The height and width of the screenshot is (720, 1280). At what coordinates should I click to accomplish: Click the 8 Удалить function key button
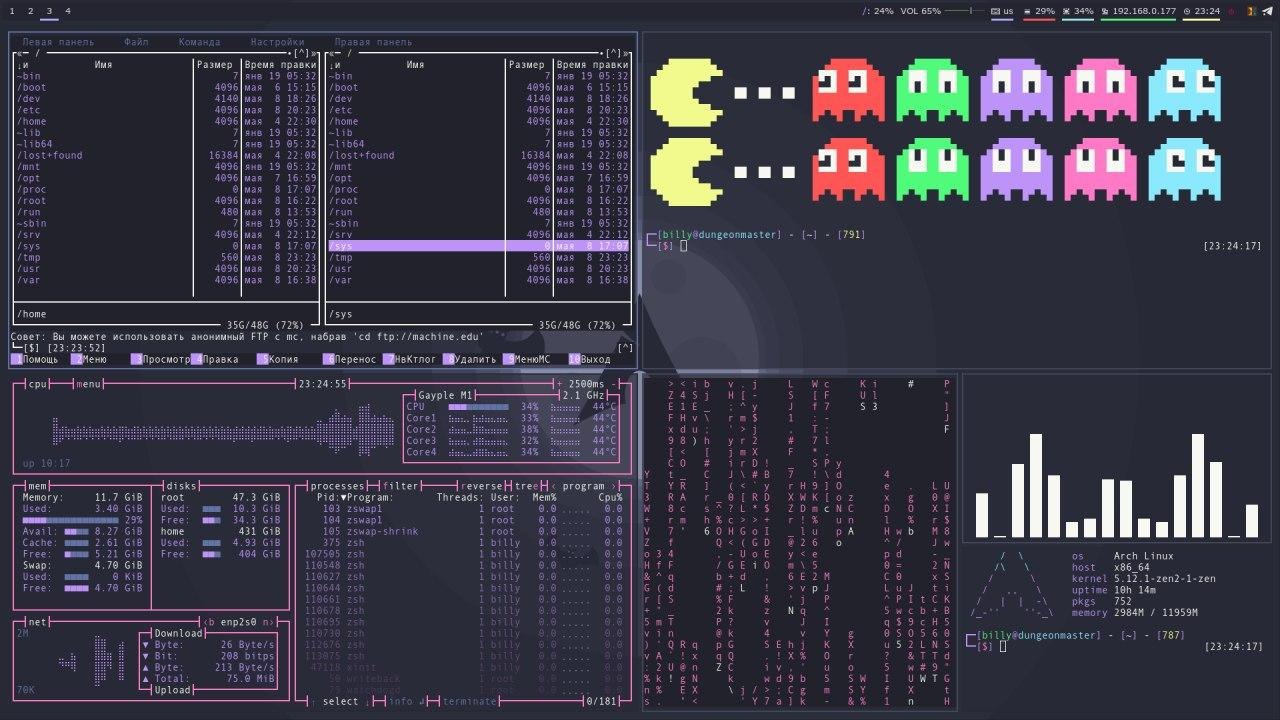470,359
